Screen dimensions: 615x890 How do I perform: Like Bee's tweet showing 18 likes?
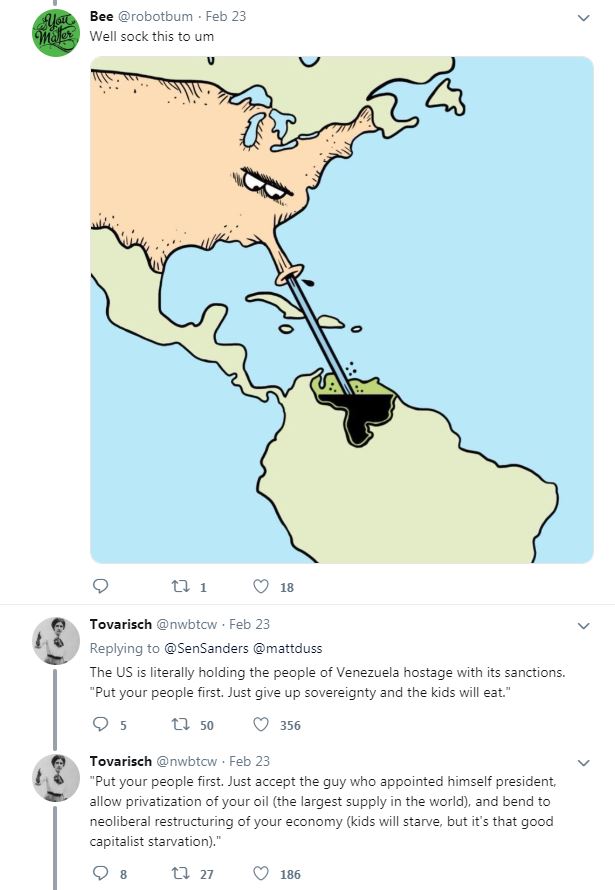point(260,586)
